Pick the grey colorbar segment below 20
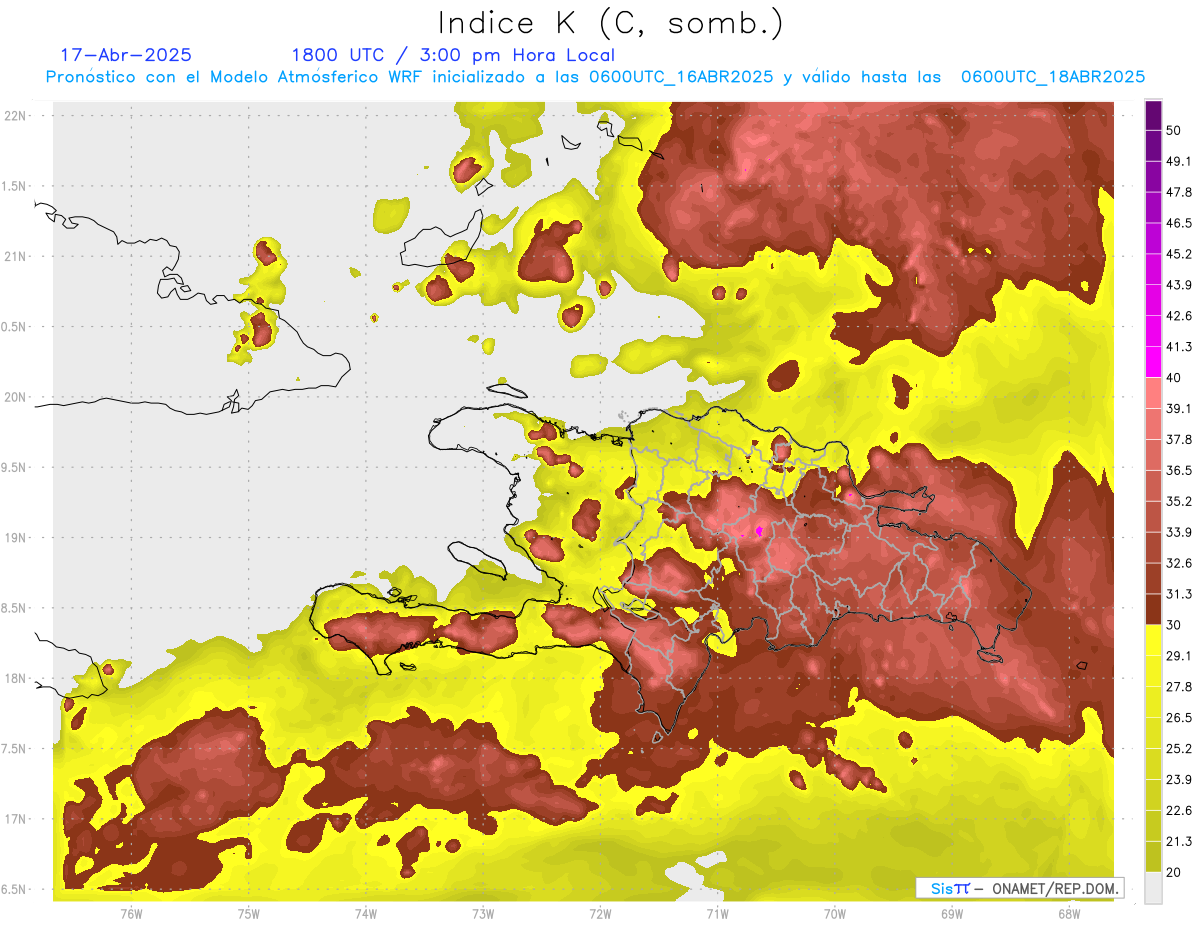The image size is (1200, 927). point(1153,888)
